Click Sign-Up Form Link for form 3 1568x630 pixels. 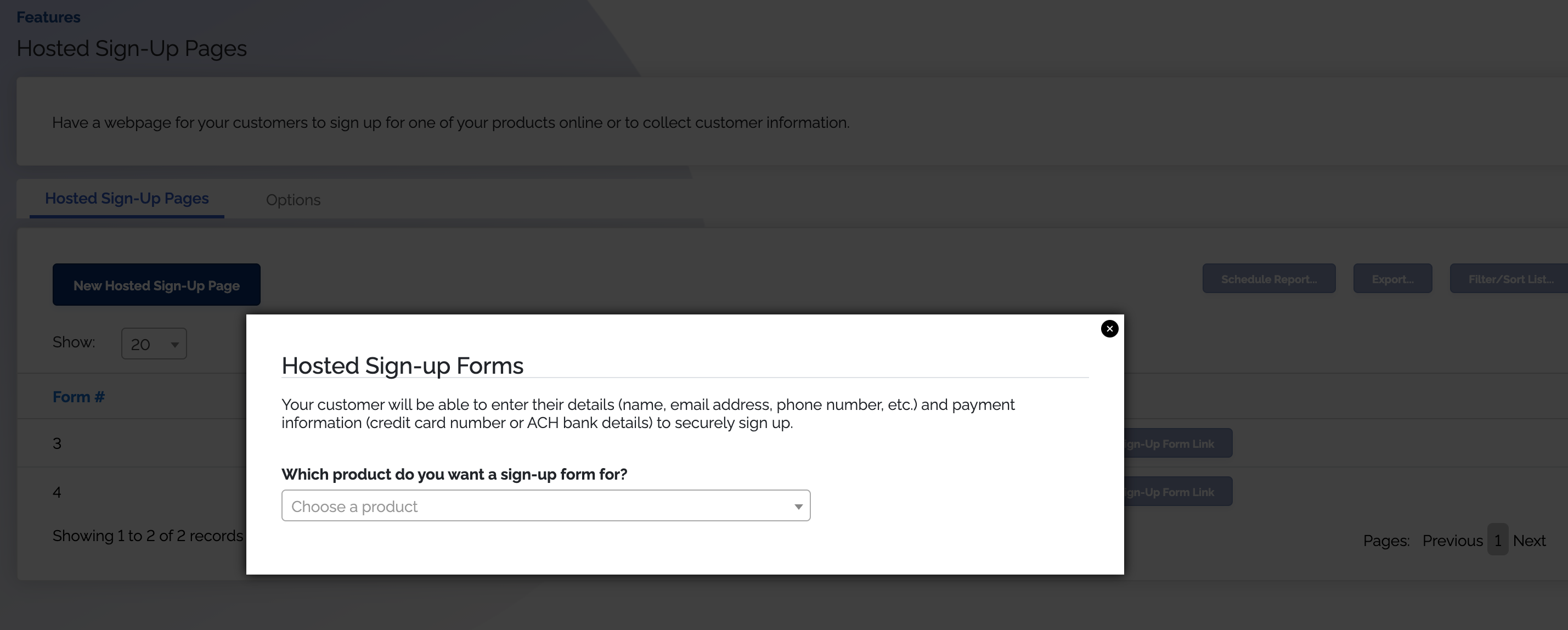[1178, 443]
